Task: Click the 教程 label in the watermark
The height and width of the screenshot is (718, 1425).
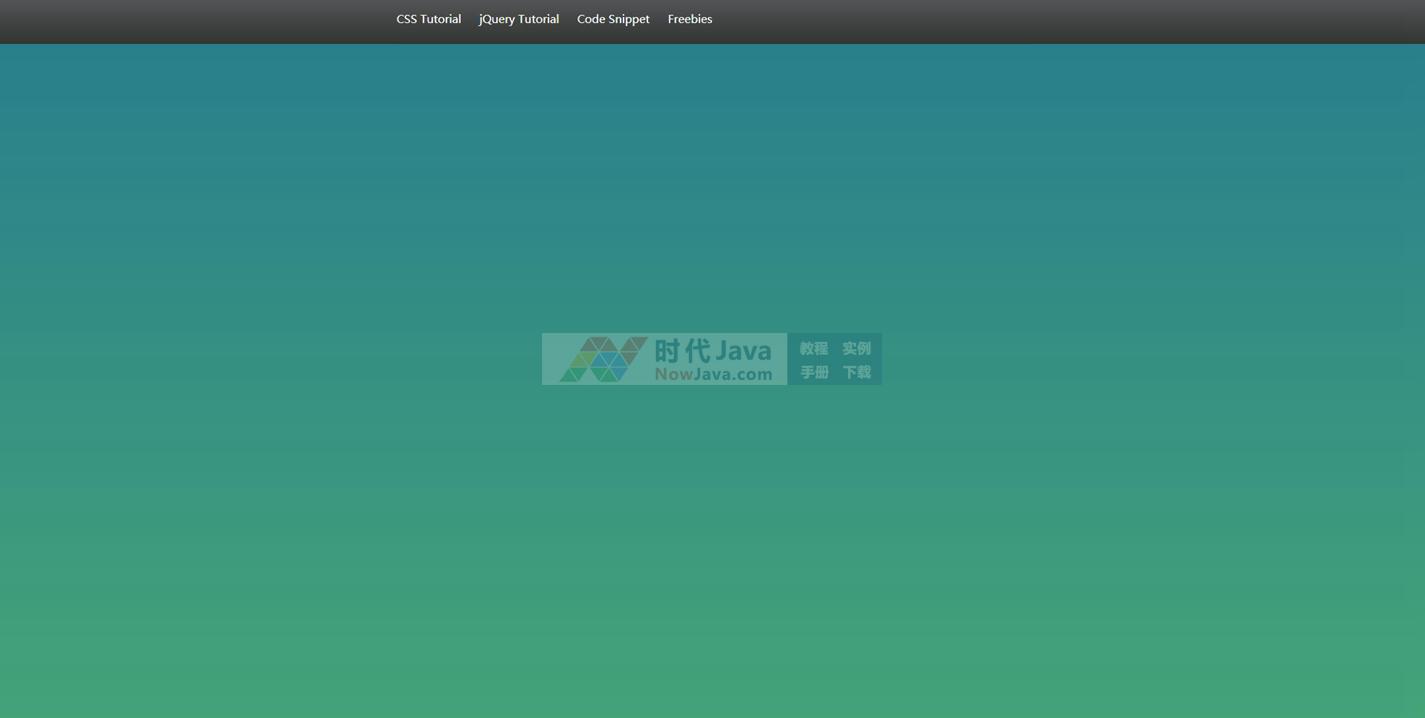Action: point(813,348)
